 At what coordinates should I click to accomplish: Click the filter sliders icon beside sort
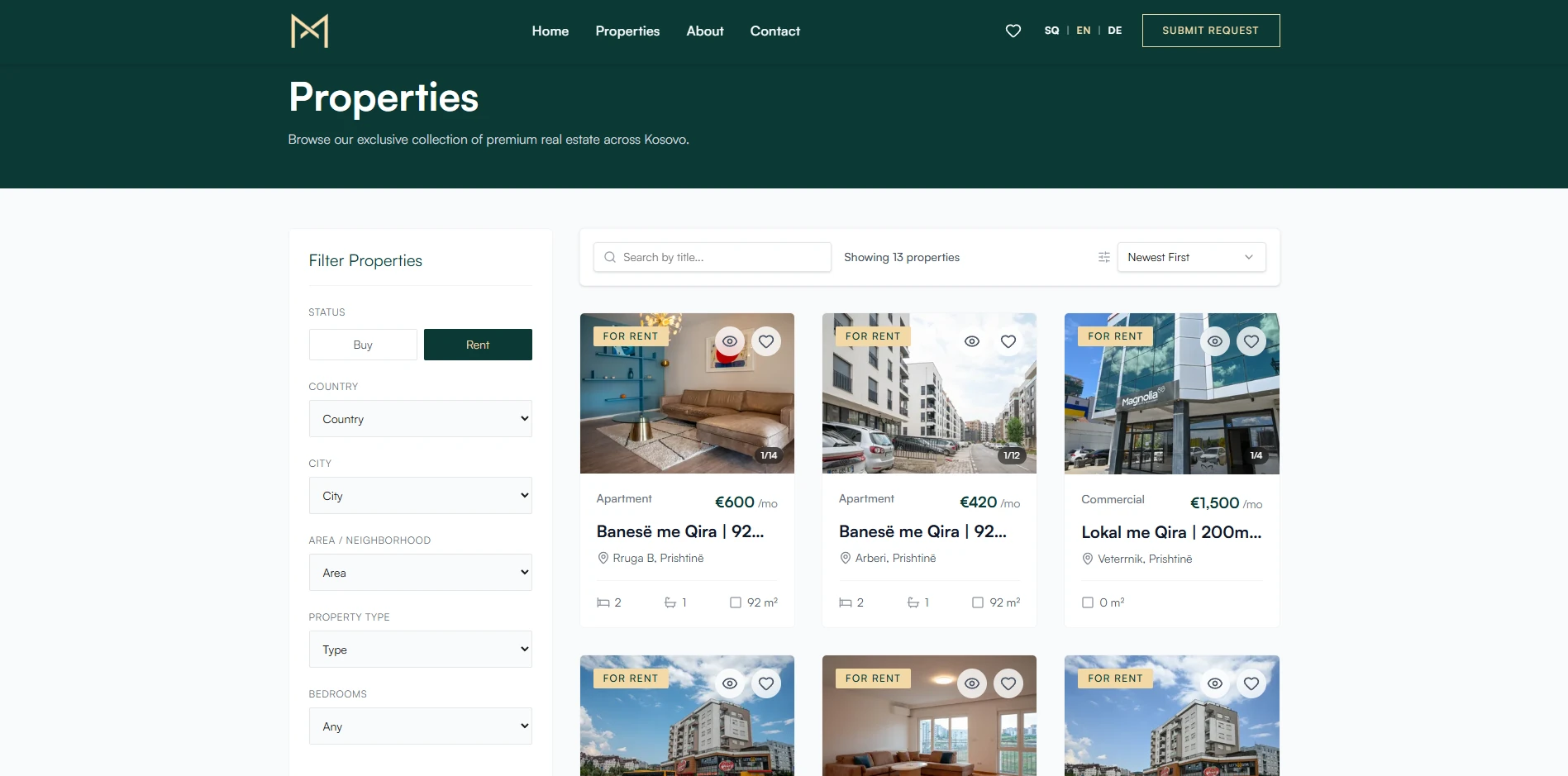pyautogui.click(x=1103, y=257)
